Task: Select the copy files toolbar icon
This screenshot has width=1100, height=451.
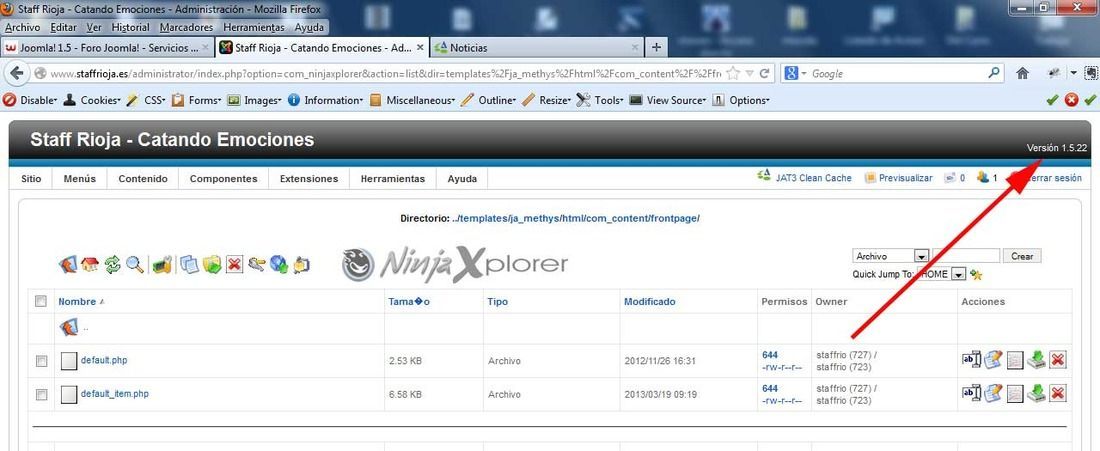Action: (x=189, y=264)
